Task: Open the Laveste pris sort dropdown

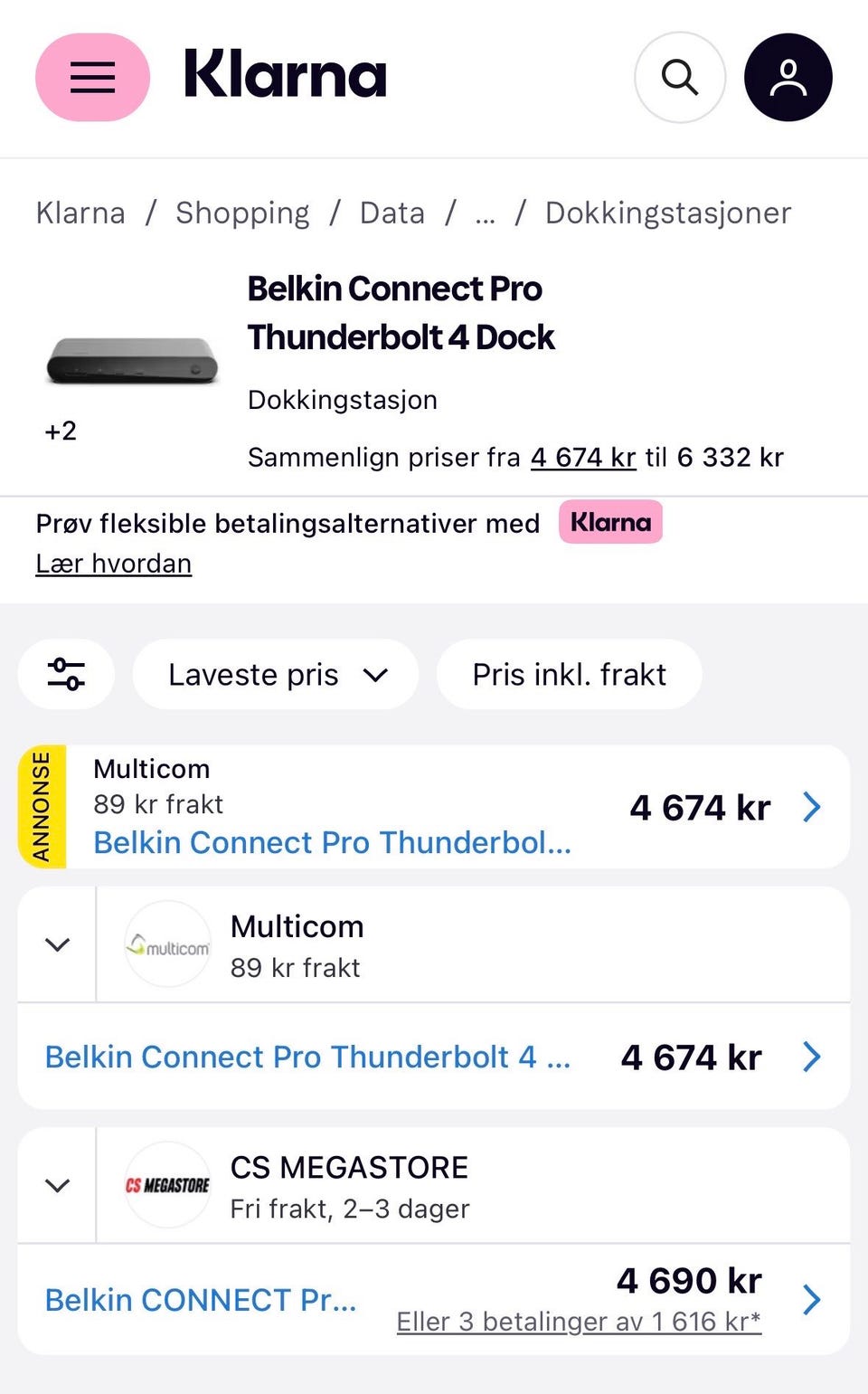Action: (x=276, y=674)
